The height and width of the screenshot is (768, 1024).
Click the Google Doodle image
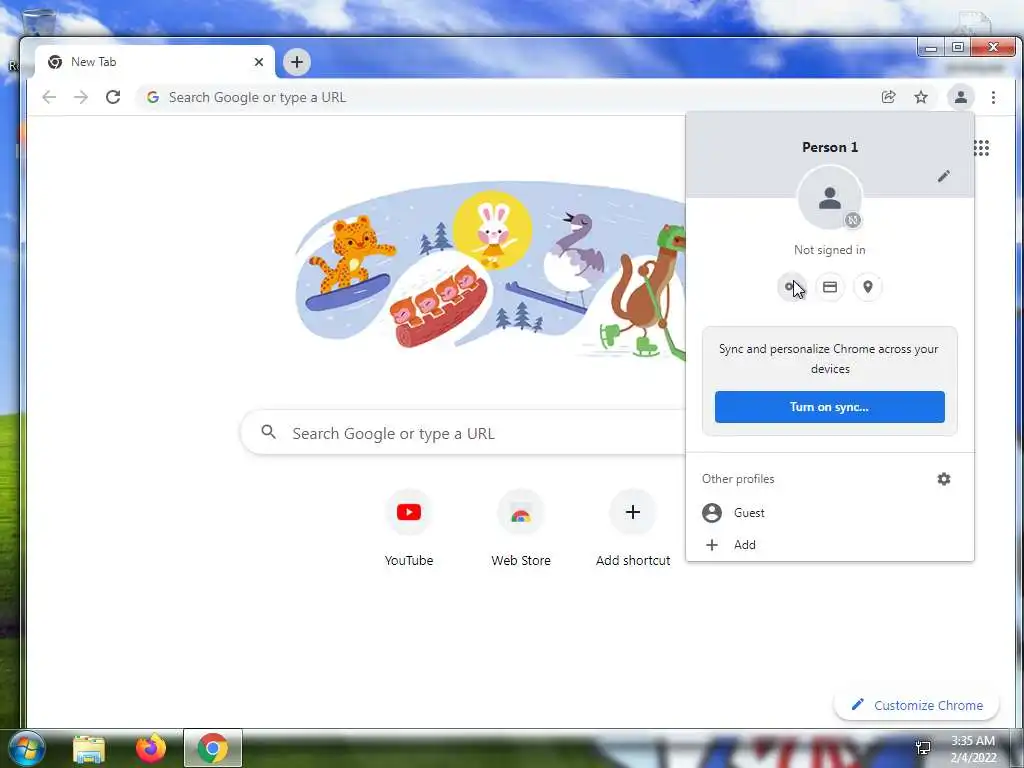coord(490,271)
